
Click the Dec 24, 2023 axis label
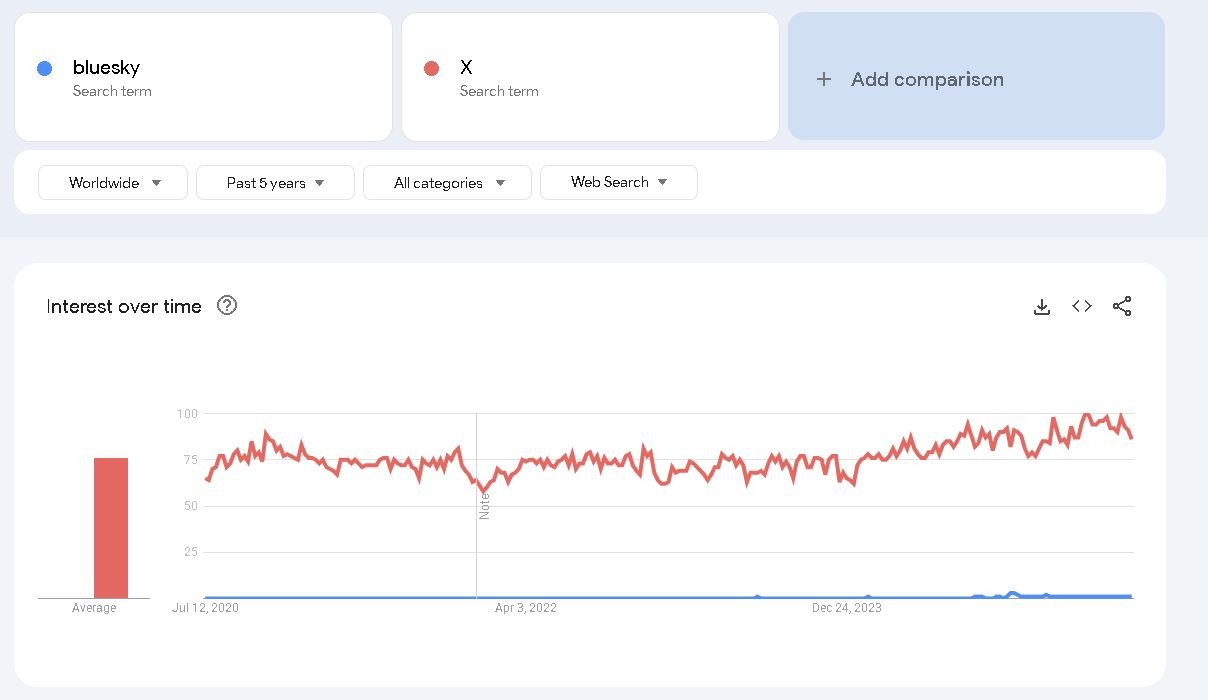click(847, 607)
